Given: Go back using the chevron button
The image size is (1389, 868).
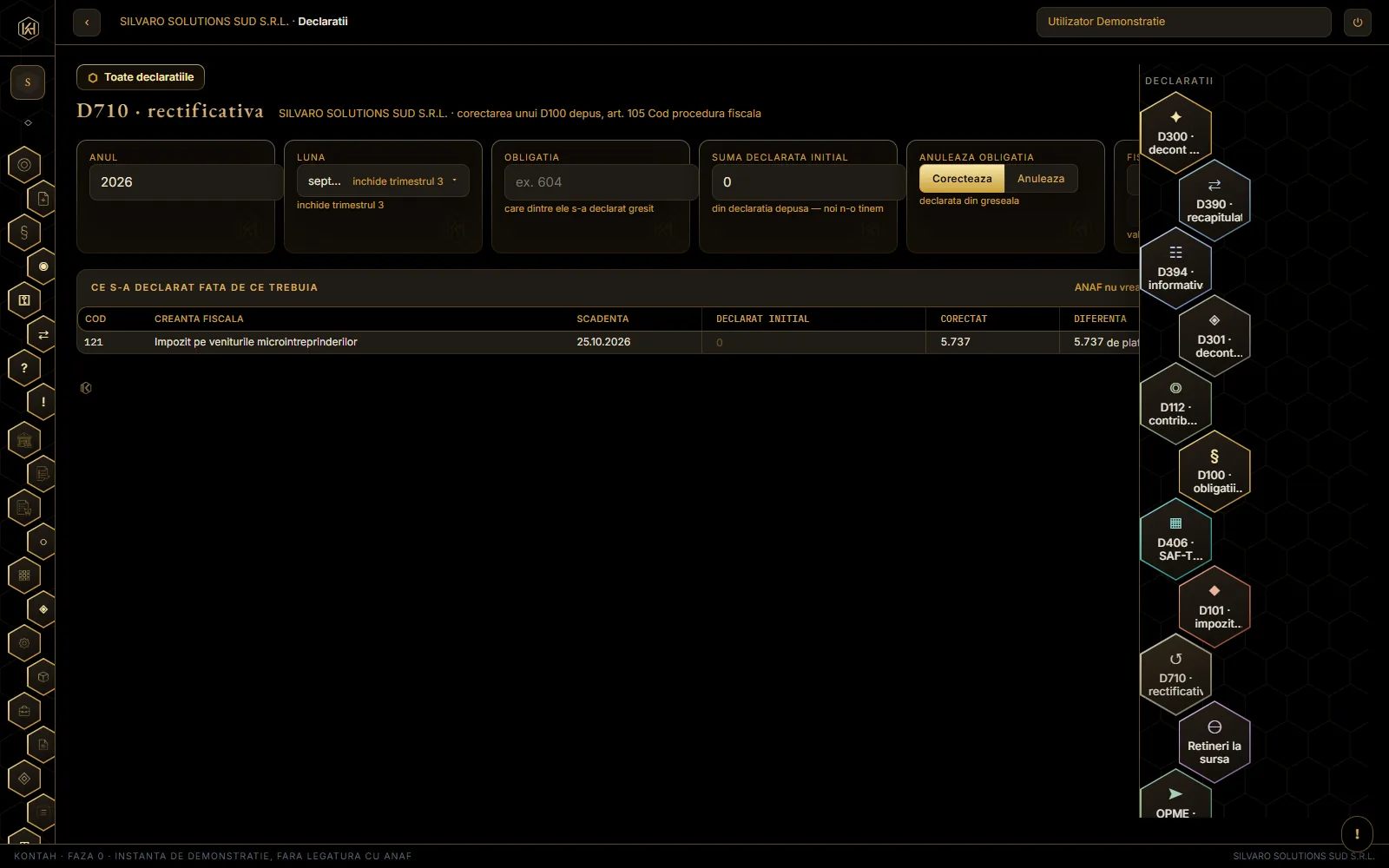Looking at the screenshot, I should [x=87, y=23].
